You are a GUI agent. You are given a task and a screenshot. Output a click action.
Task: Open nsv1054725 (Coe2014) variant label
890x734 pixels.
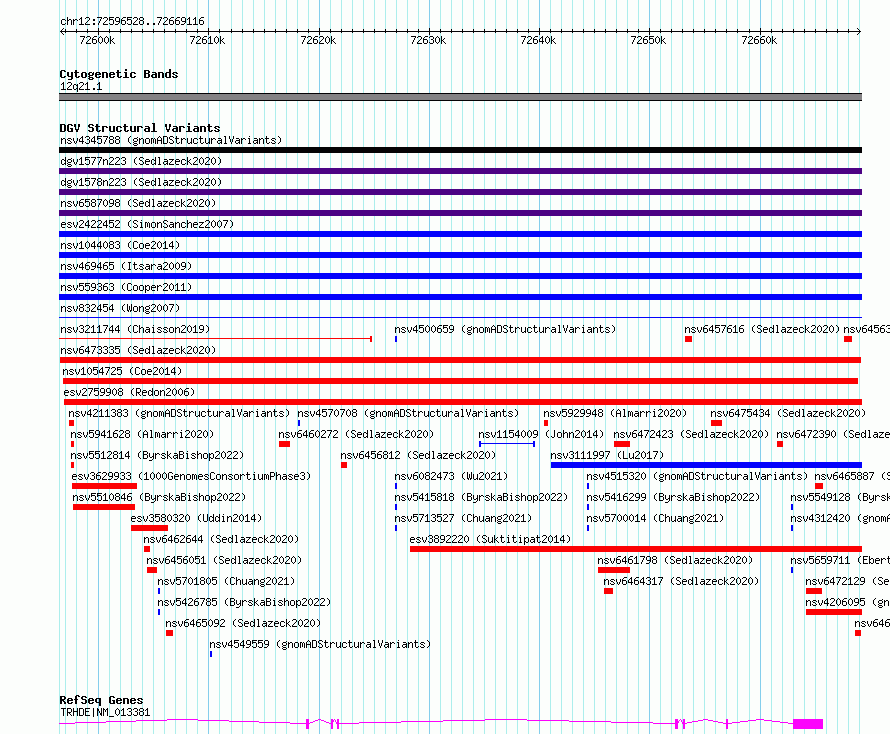click(x=122, y=371)
